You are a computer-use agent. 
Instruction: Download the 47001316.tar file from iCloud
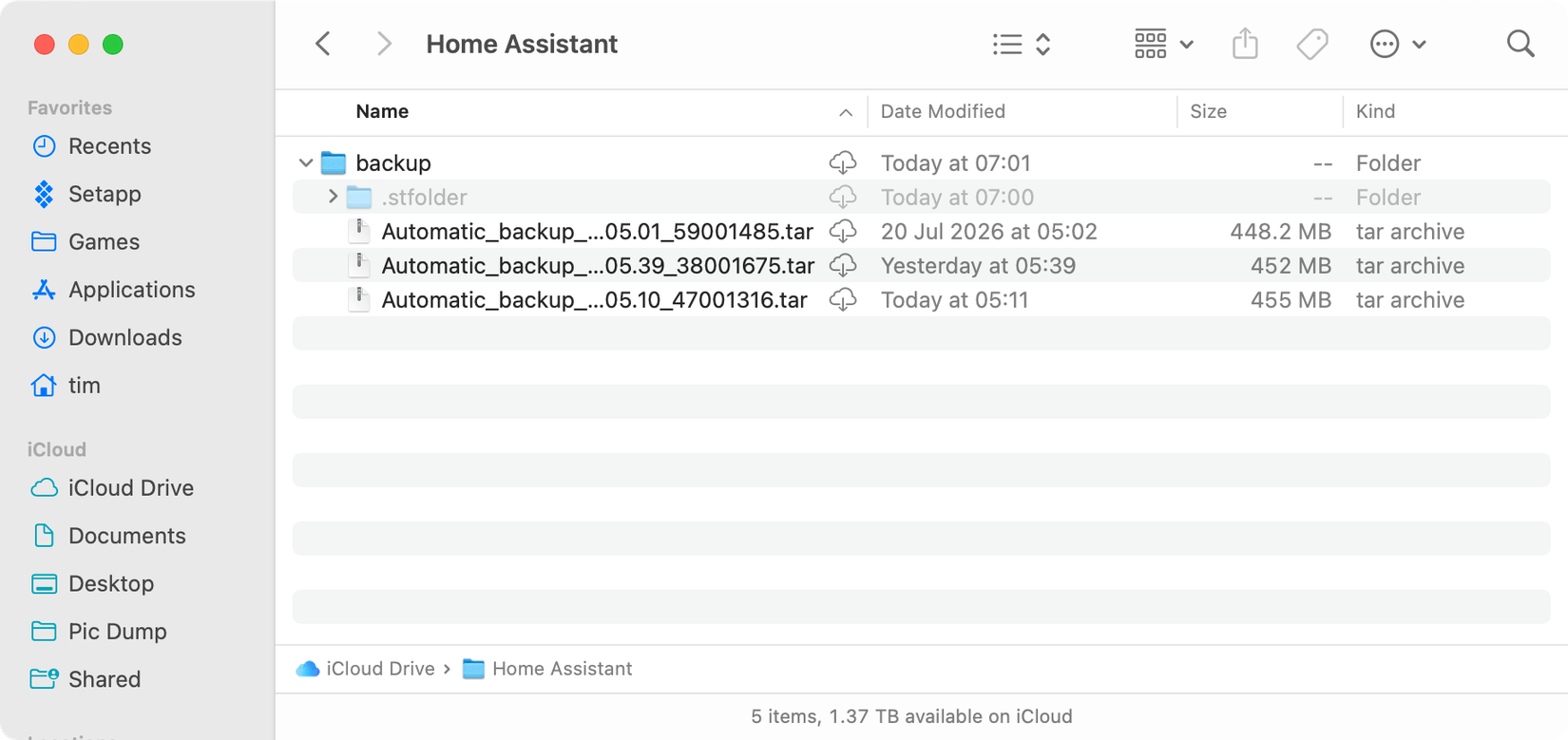click(843, 299)
